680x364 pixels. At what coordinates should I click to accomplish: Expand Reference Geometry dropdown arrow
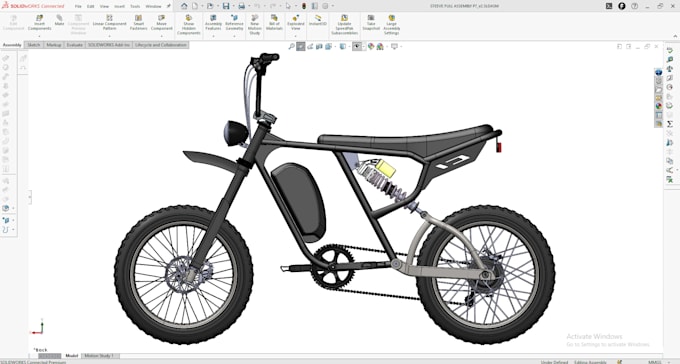234,36
